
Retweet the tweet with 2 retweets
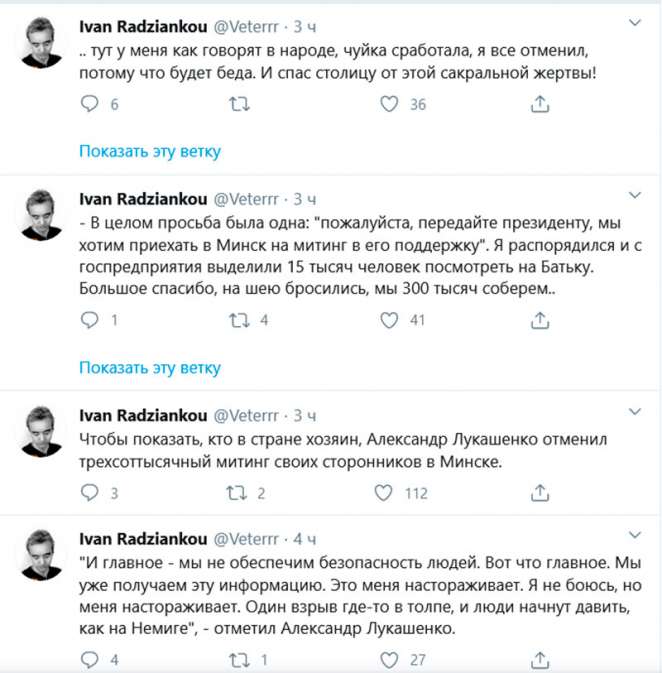240,492
